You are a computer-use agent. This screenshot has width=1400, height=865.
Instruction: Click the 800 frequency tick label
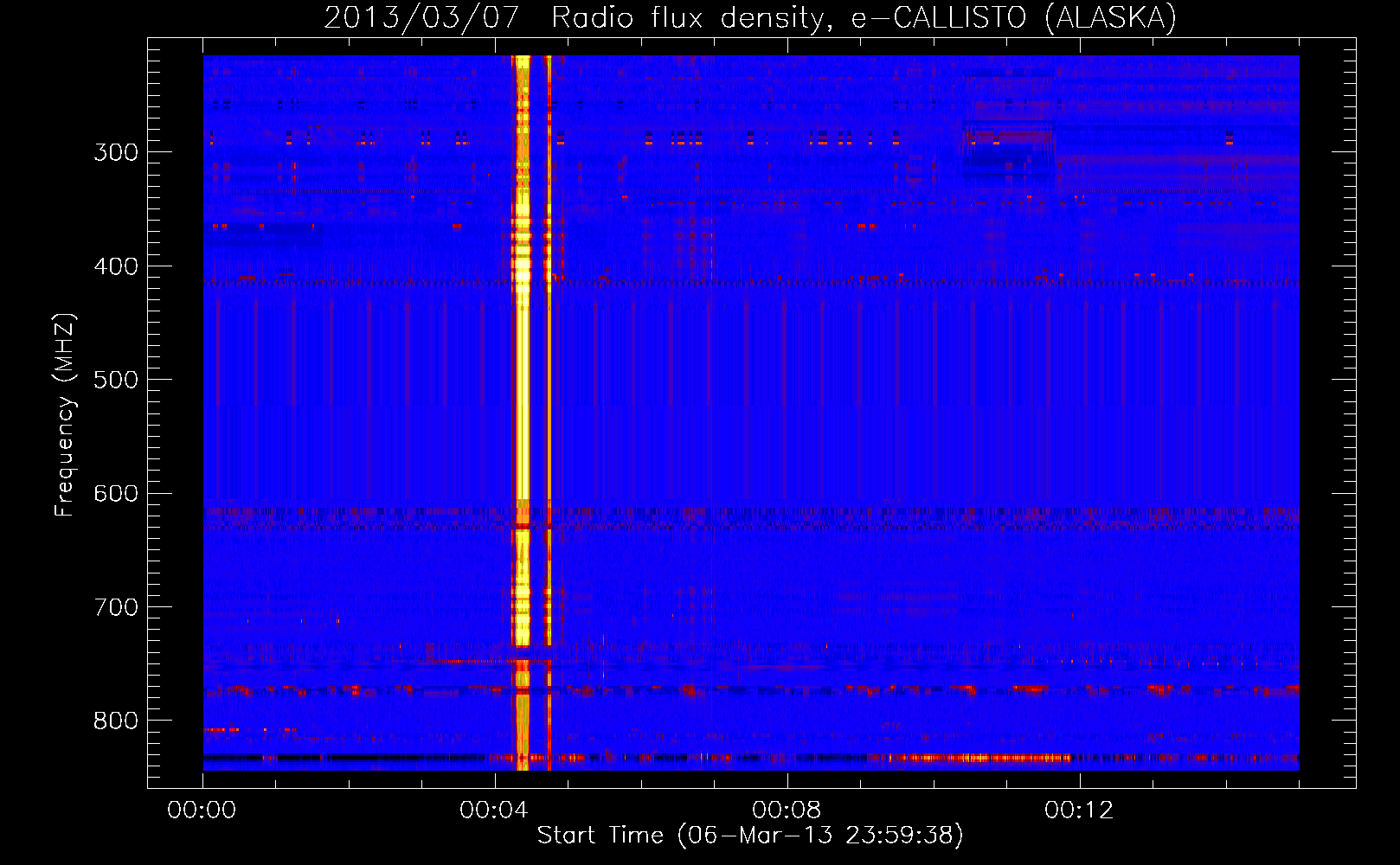click(116, 721)
